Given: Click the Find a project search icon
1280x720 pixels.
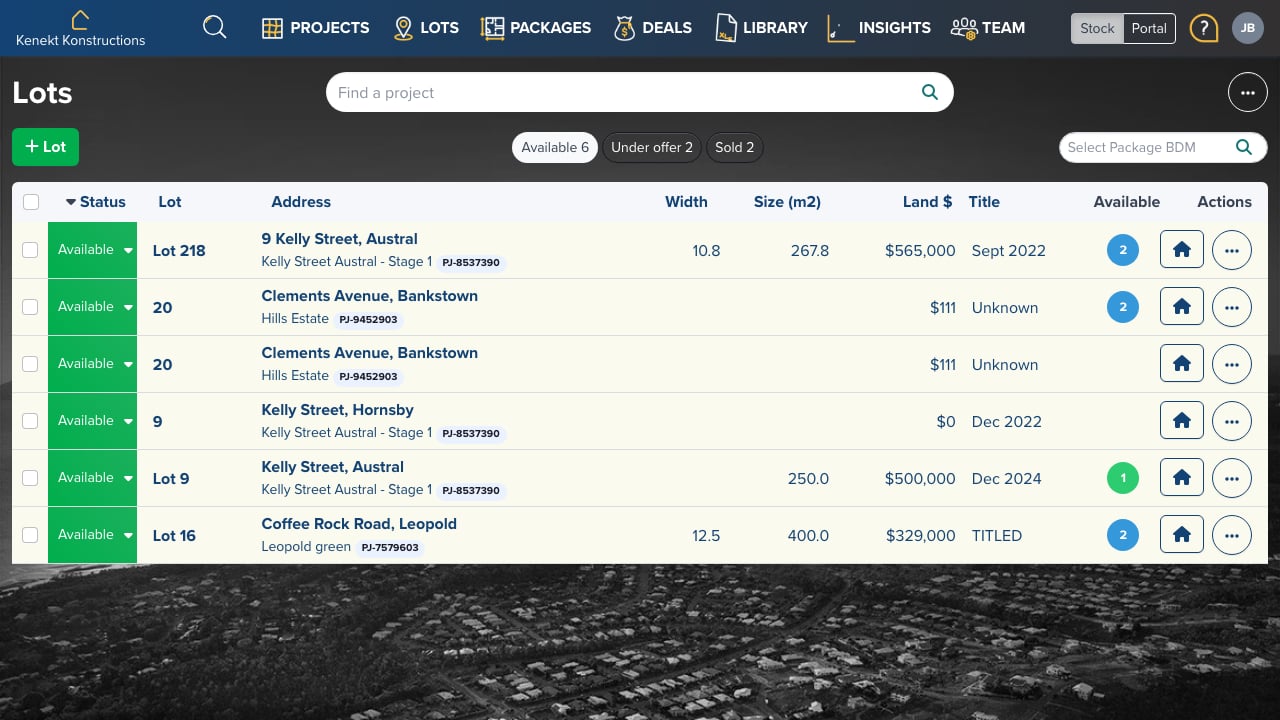Looking at the screenshot, I should 929,93.
